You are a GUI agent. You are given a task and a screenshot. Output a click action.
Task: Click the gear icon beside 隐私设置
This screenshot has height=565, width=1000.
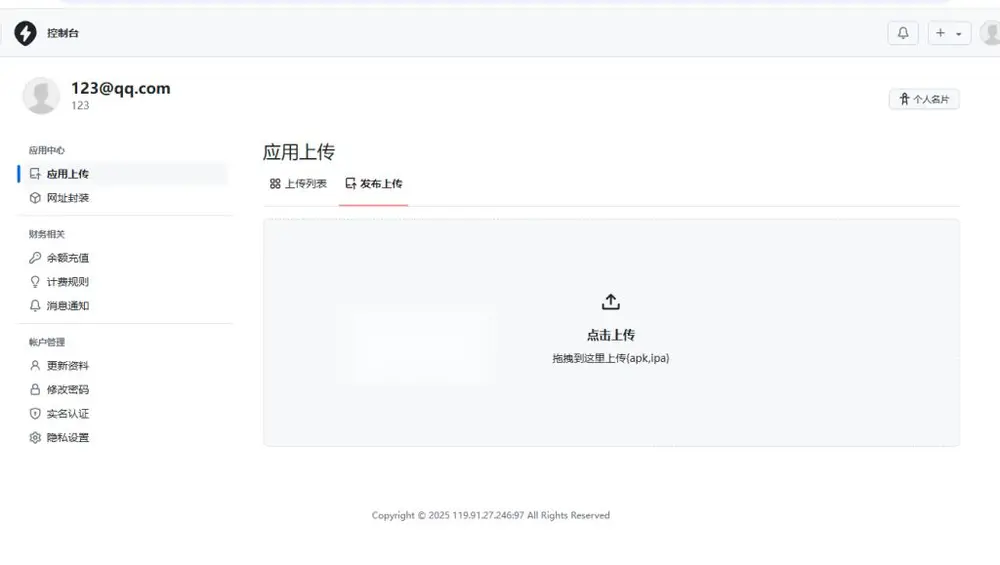35,437
